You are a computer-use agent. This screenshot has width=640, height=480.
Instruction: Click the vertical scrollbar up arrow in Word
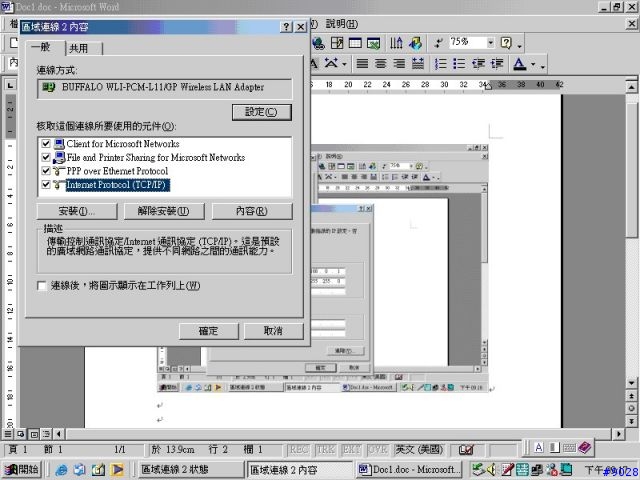[x=631, y=87]
